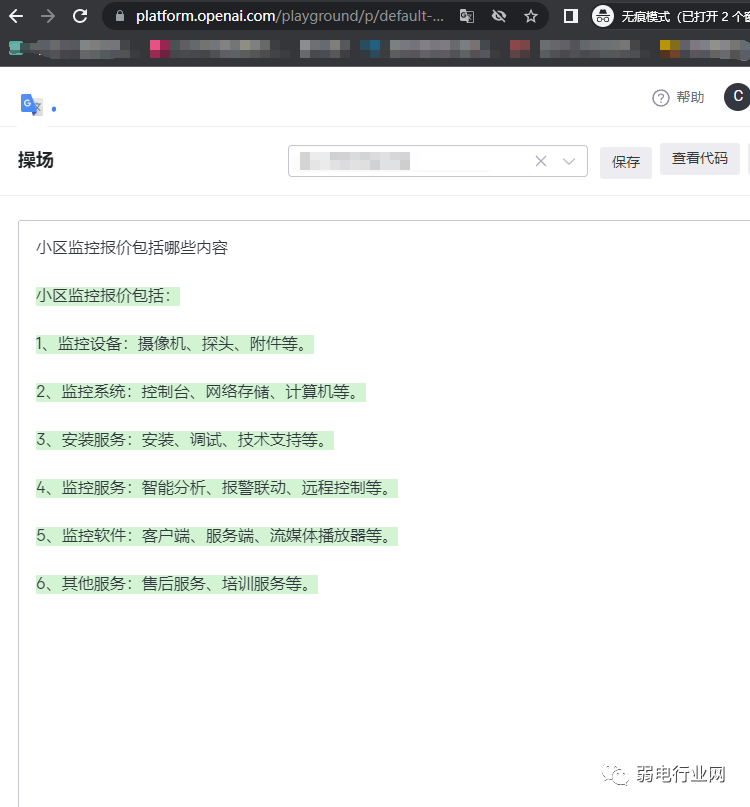Screen dimensions: 750x807
Task: Click the browser forward arrow
Action: (48, 16)
